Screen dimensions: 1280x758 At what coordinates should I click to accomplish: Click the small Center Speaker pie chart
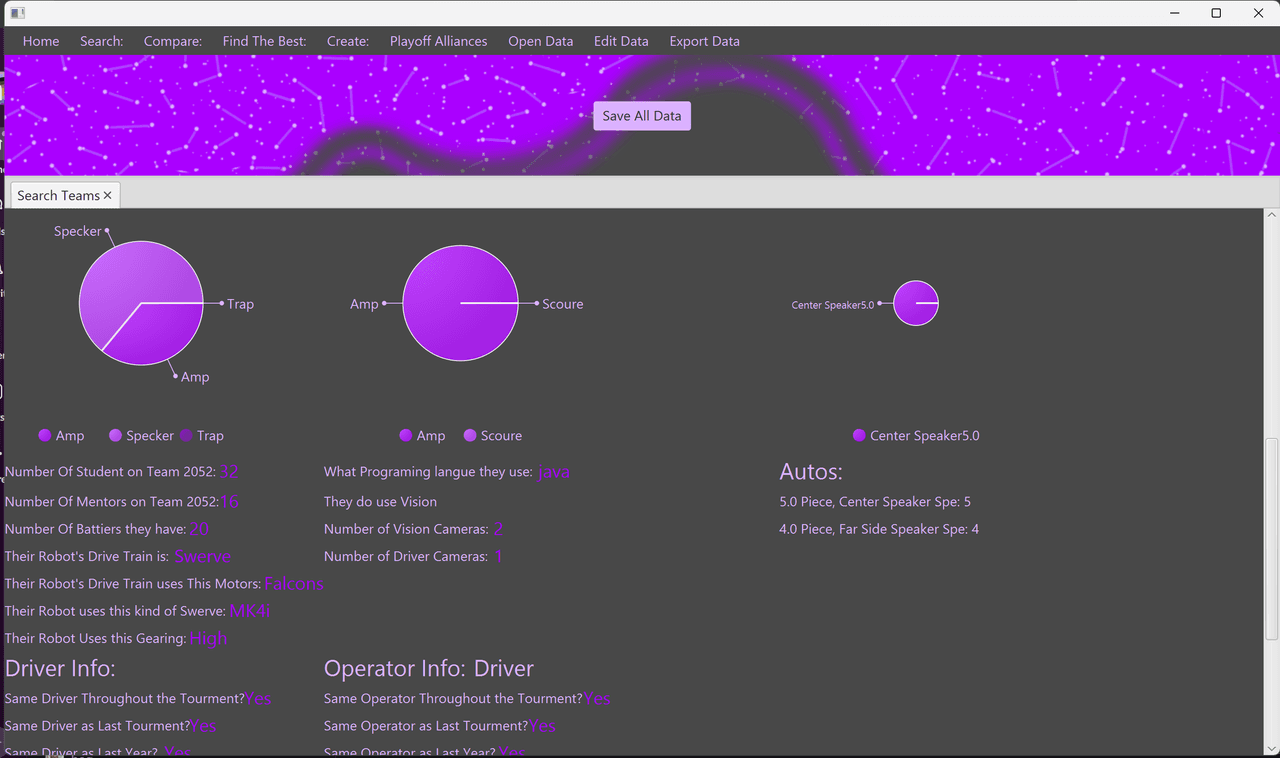tap(915, 303)
